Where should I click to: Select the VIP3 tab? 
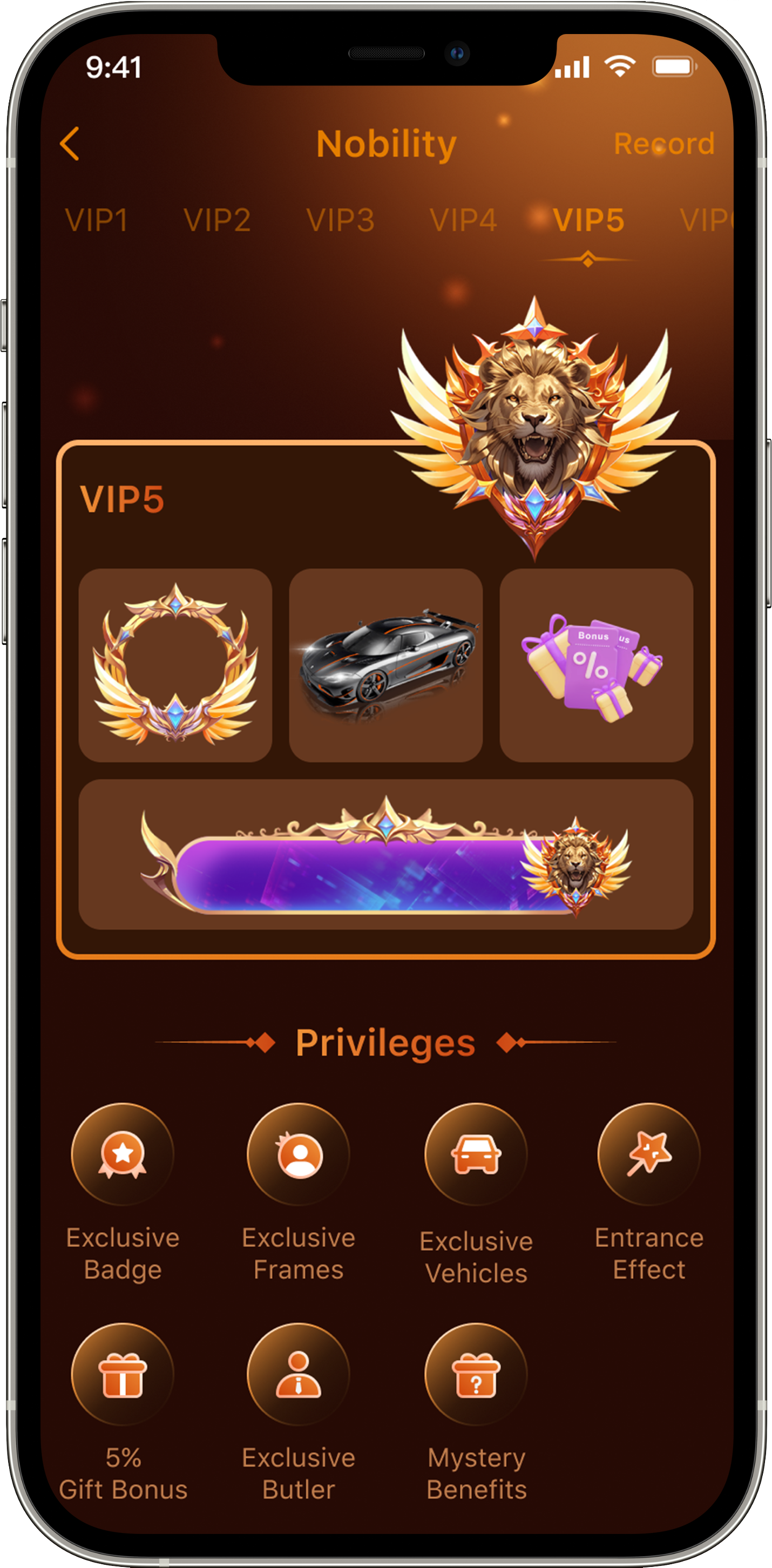(340, 220)
